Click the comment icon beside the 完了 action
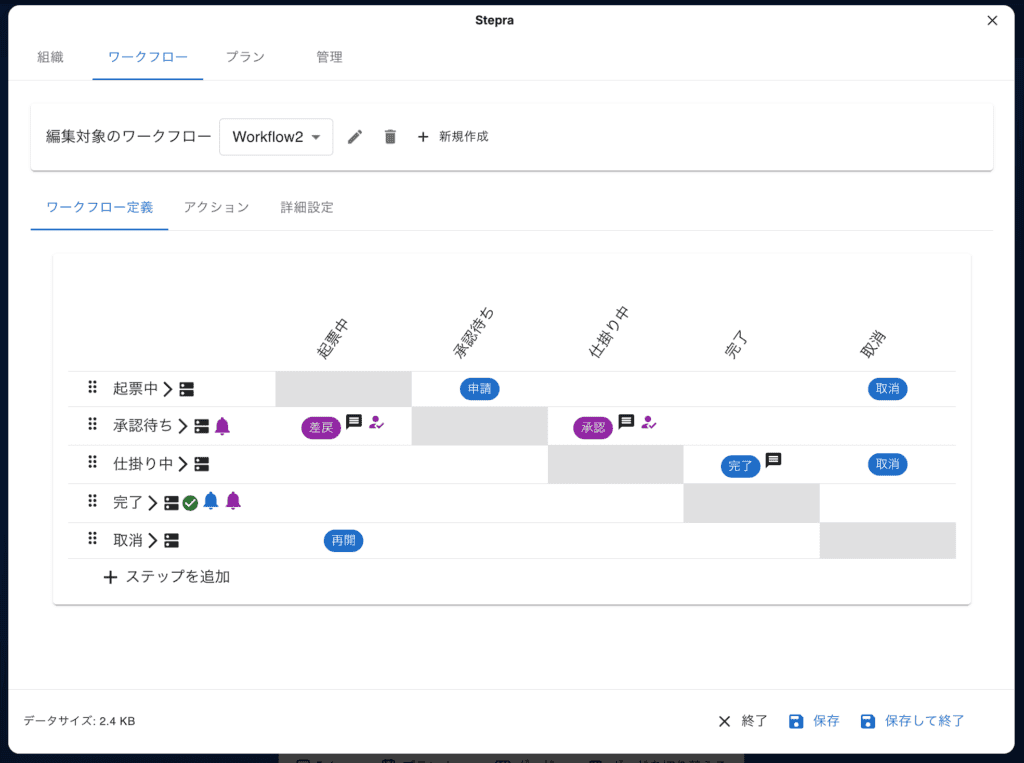Viewport: 1024px width, 763px height. [x=773, y=460]
